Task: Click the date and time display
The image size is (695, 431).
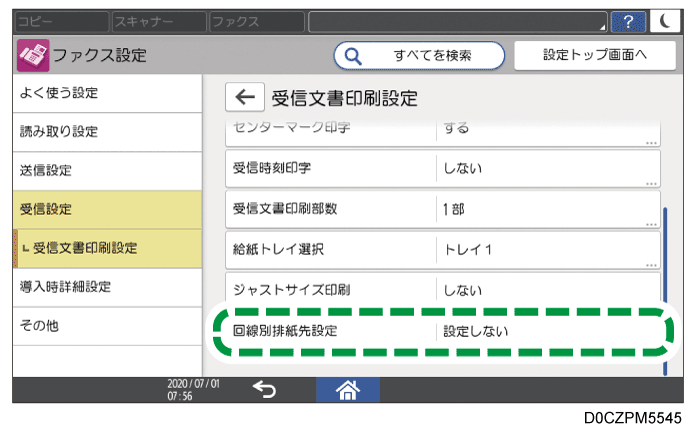Action: click(x=193, y=389)
